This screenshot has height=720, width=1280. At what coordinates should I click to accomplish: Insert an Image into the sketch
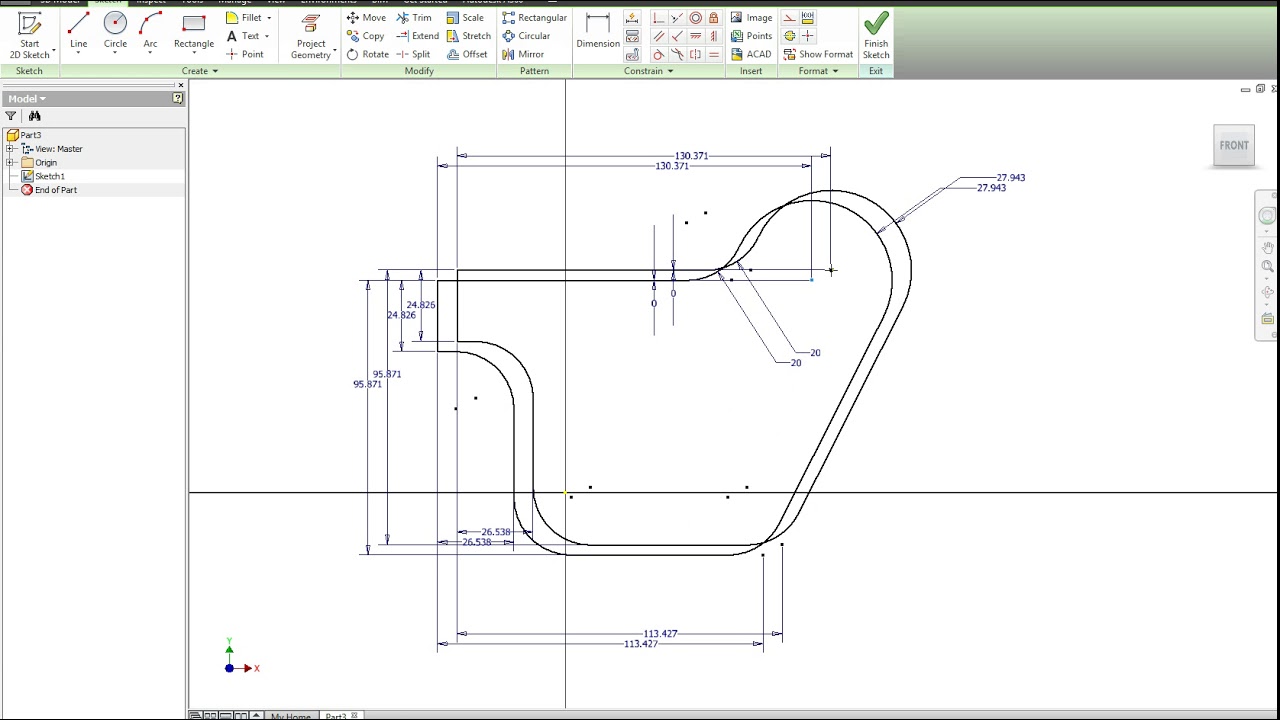click(x=751, y=18)
